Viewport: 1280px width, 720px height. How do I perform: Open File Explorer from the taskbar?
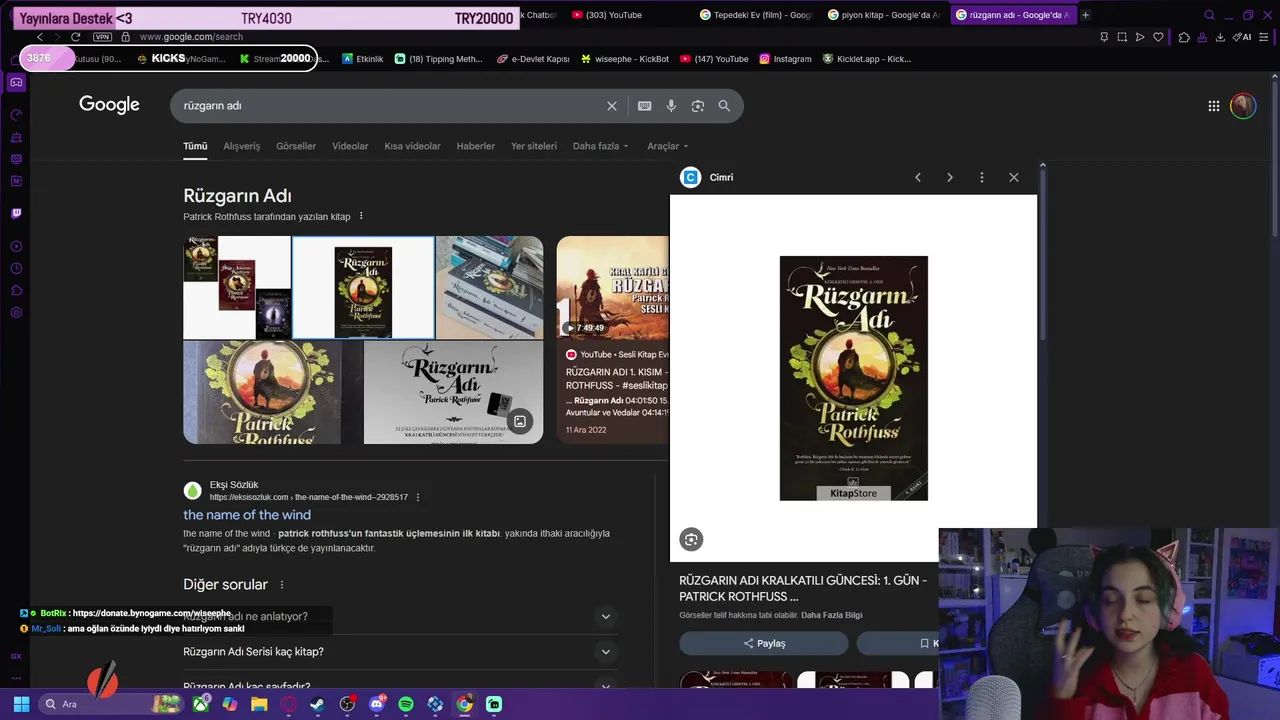[259, 704]
